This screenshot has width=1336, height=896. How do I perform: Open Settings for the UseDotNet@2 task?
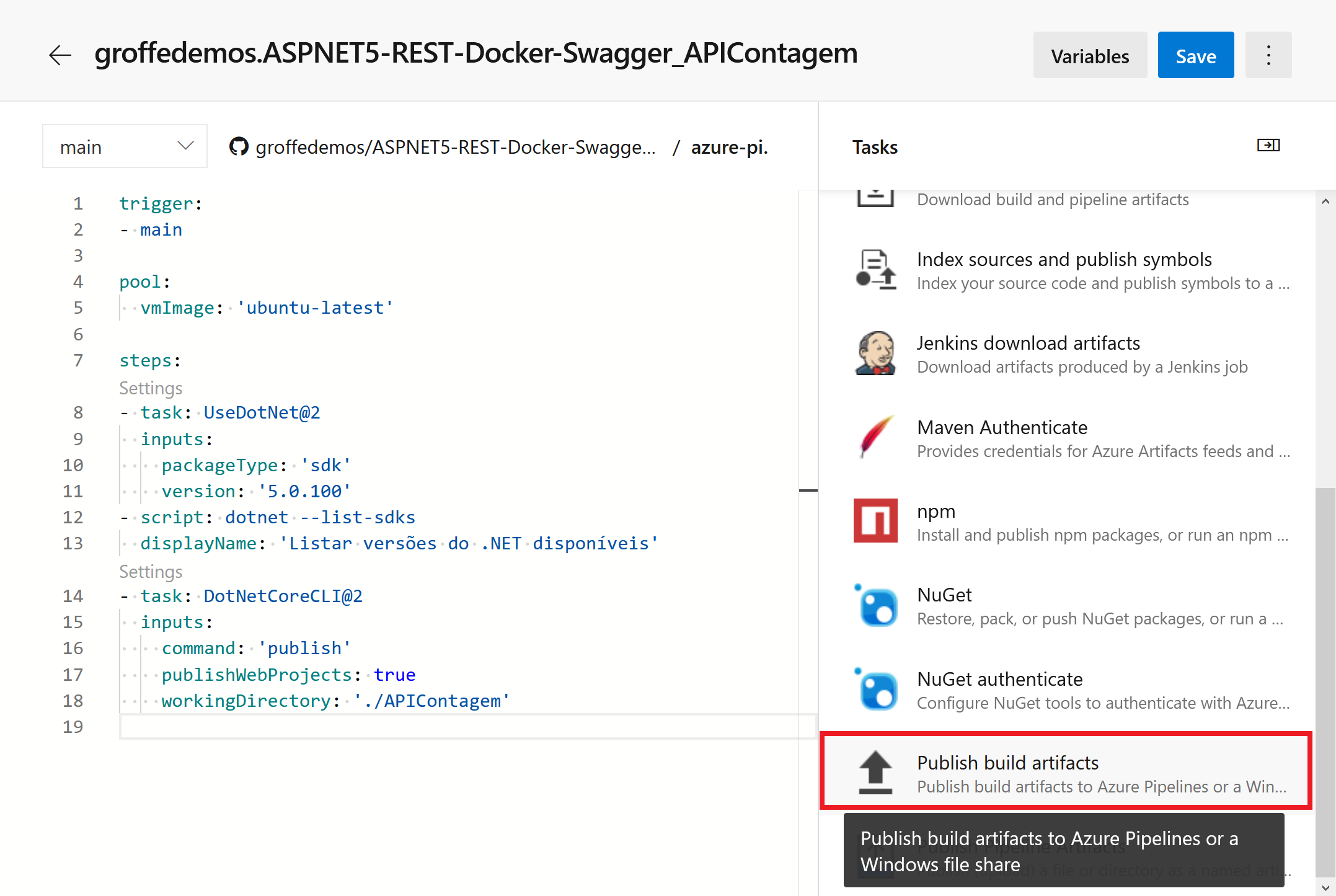[151, 388]
